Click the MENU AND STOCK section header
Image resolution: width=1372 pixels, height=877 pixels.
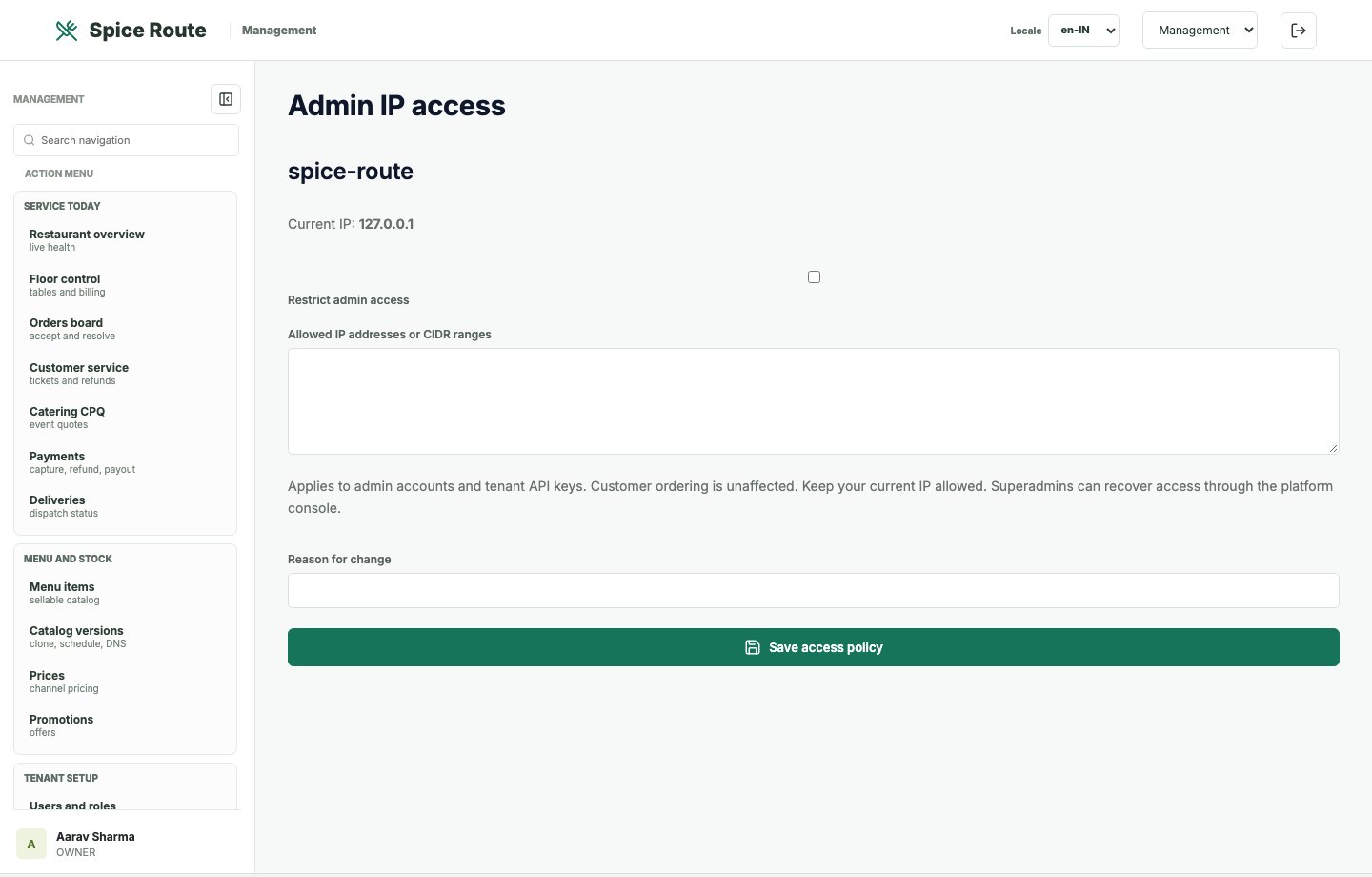(68, 559)
